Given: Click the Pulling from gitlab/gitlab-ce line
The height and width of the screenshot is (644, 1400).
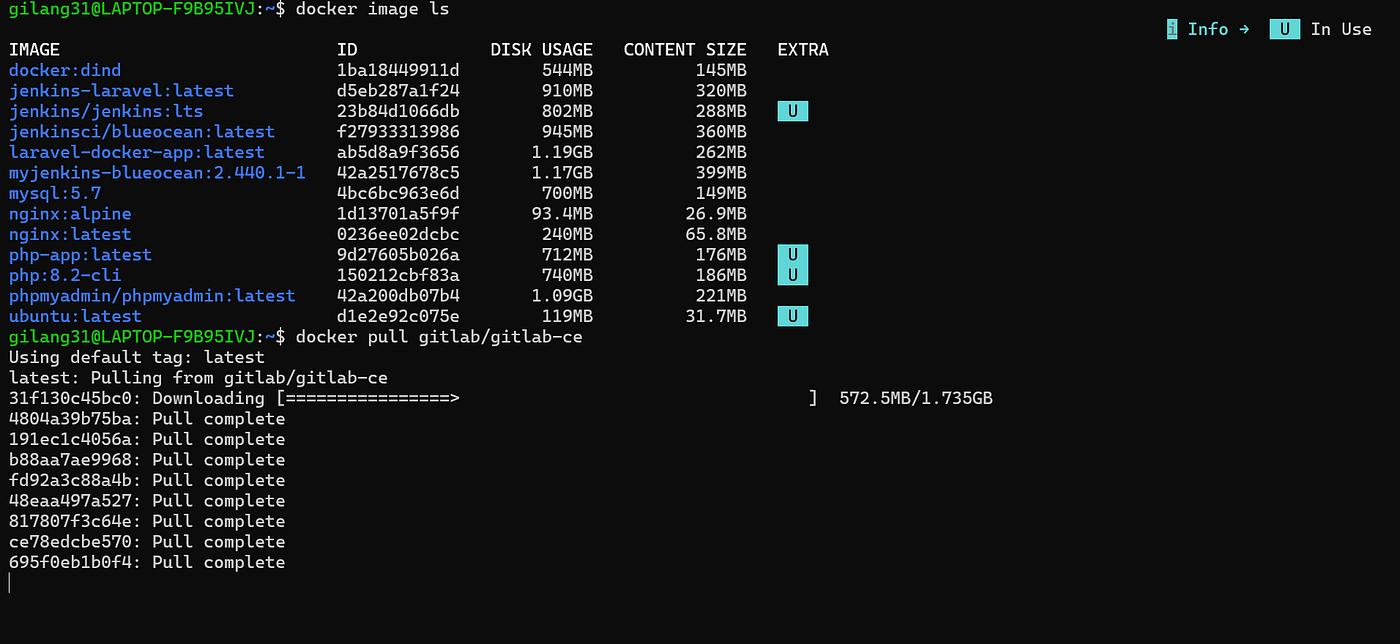Looking at the screenshot, I should [198, 378].
